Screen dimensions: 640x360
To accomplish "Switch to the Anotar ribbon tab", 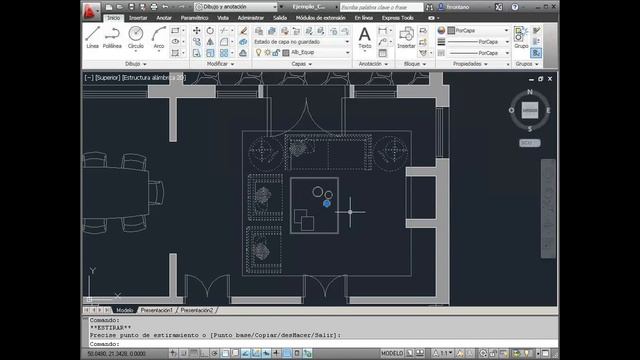I will click(x=164, y=18).
